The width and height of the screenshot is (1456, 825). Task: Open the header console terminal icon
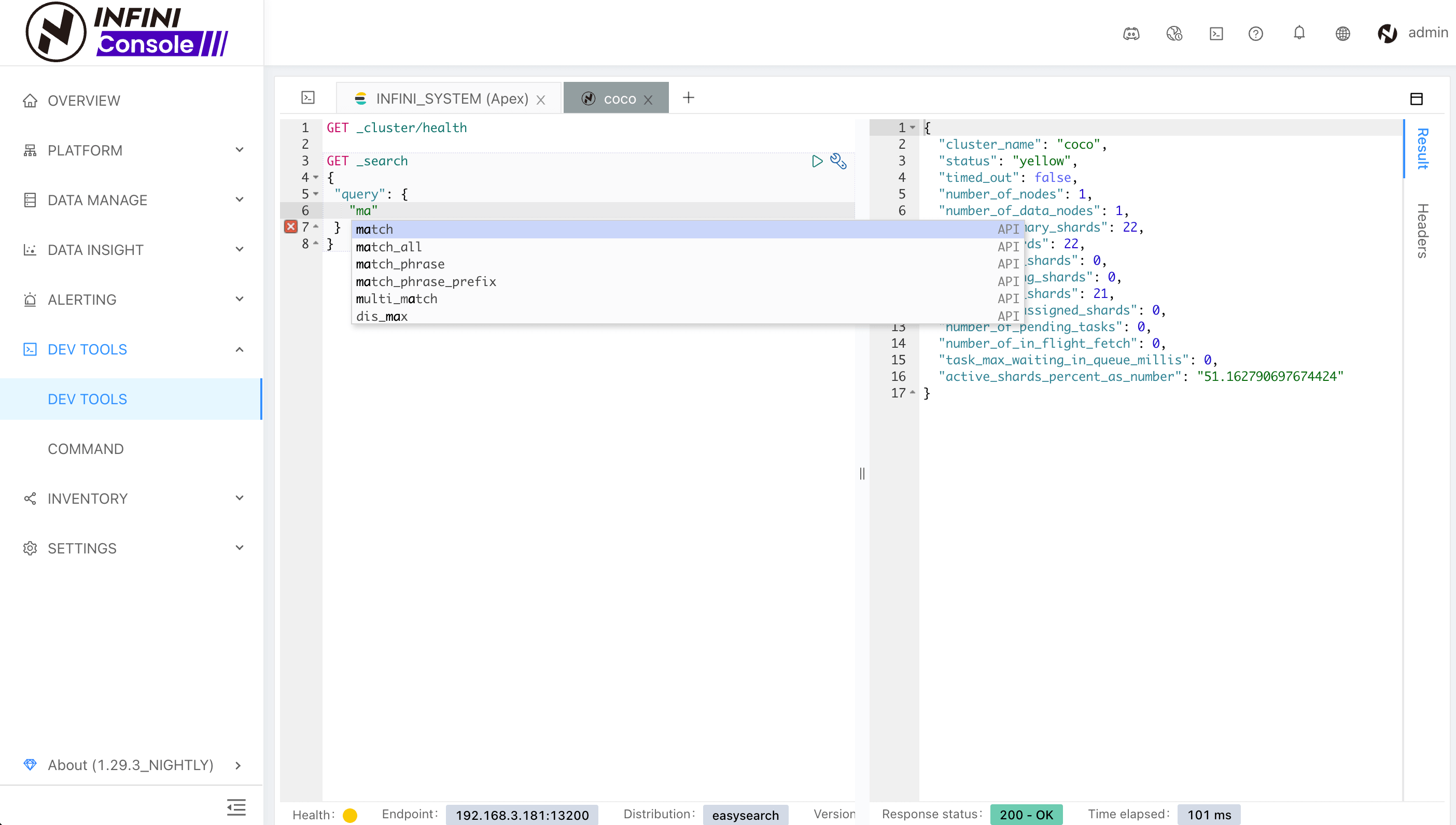click(1216, 34)
